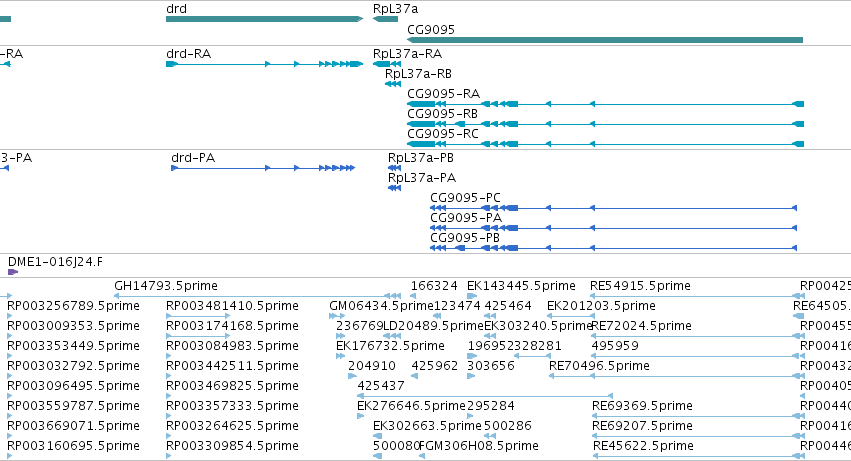Select the RP003469825.5prime EST label
This screenshot has width=851, height=461.
[x=232, y=386]
